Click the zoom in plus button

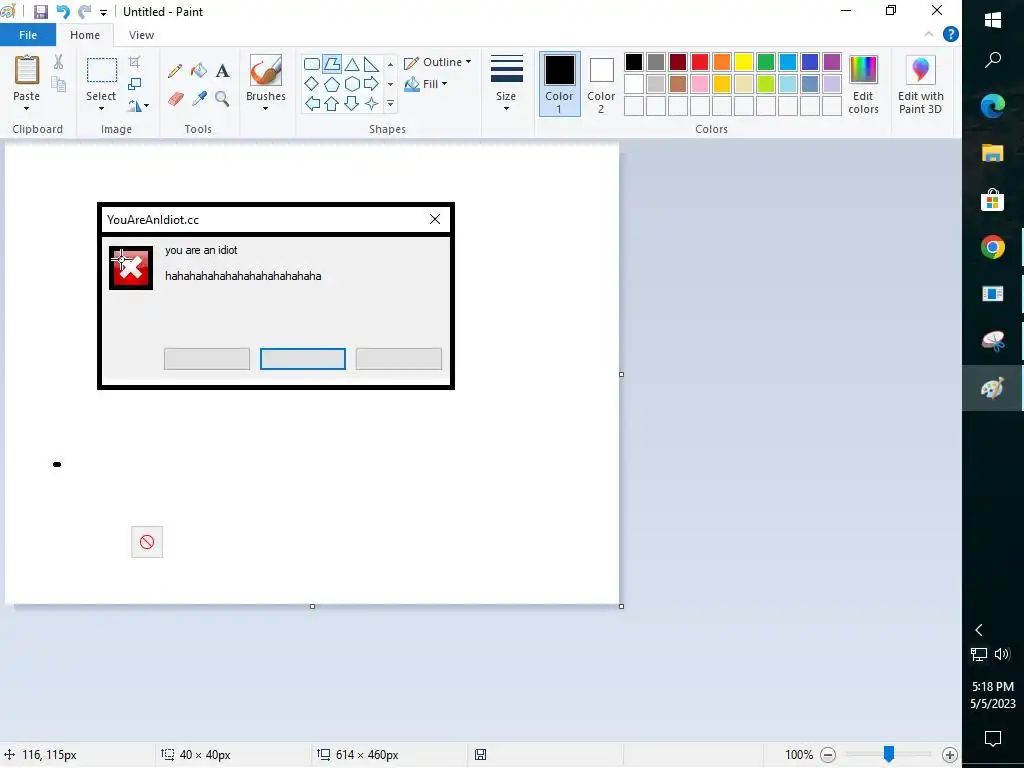point(950,754)
